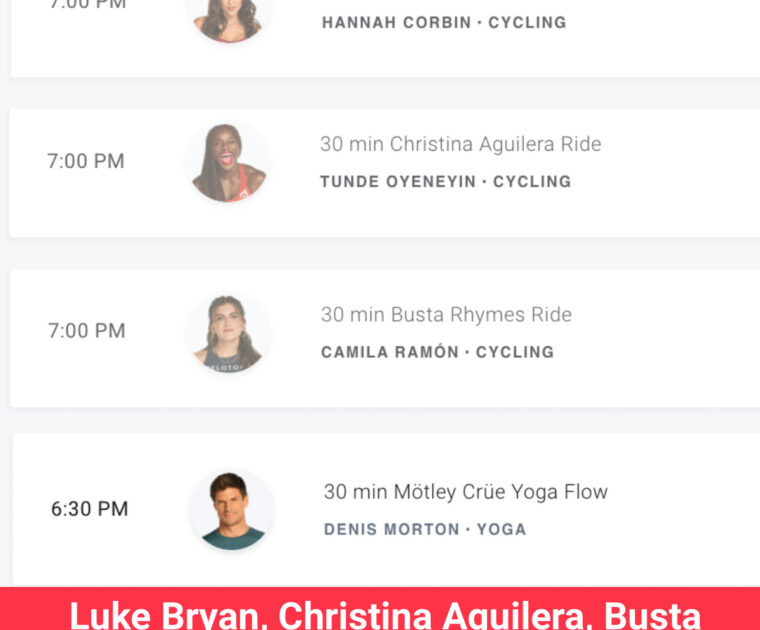This screenshot has height=630, width=760.
Task: Open the 30 min Mötley Crüe Yoga Flow
Action: (465, 491)
